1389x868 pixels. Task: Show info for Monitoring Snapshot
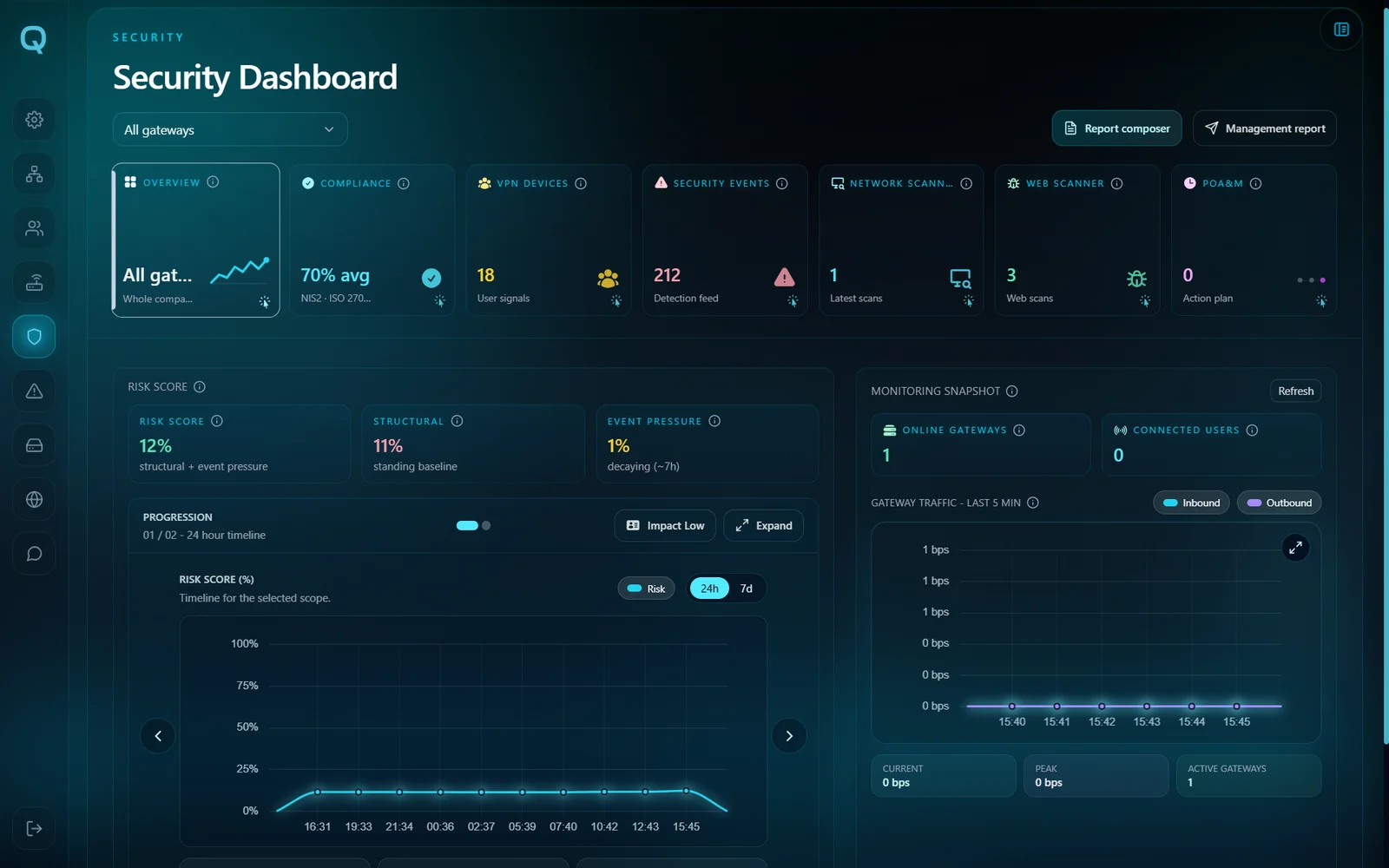pyautogui.click(x=1012, y=391)
